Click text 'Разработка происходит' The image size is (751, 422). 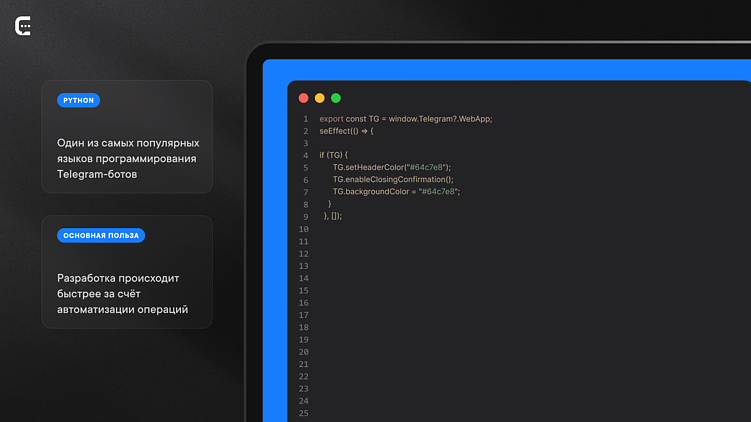[118, 278]
